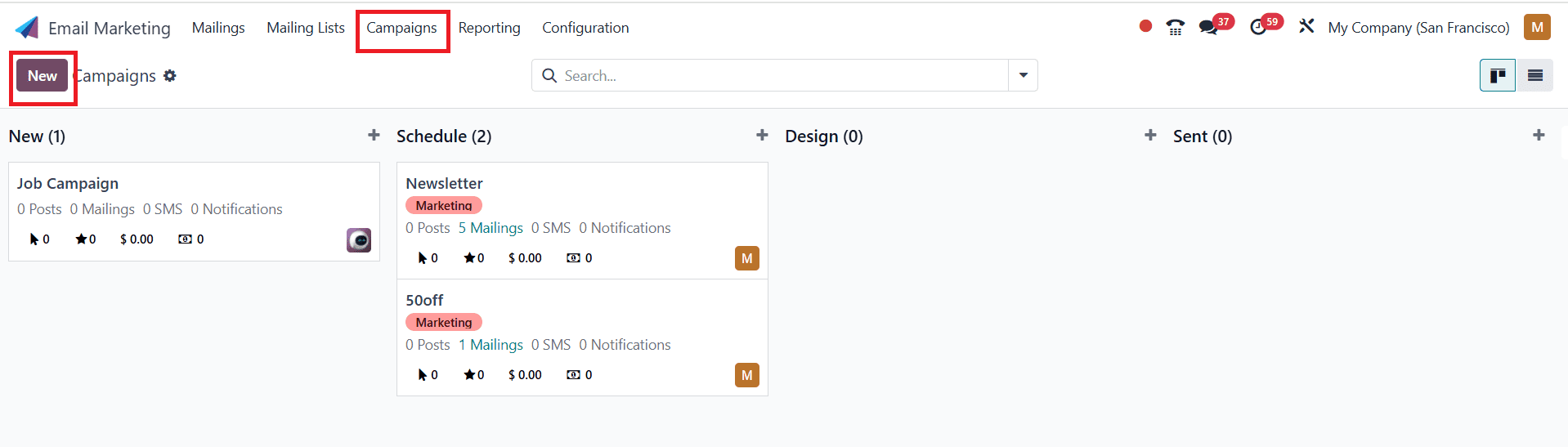Screen dimensions: 1568x447
Task: Click "$ 0.00" on Newsletter card
Action: click(525, 258)
